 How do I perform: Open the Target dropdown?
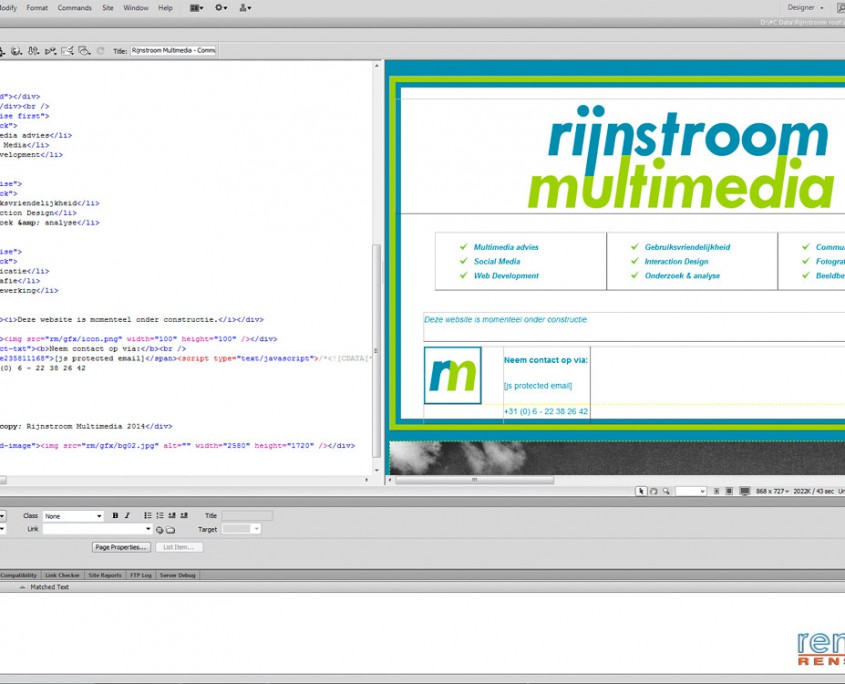[242, 529]
